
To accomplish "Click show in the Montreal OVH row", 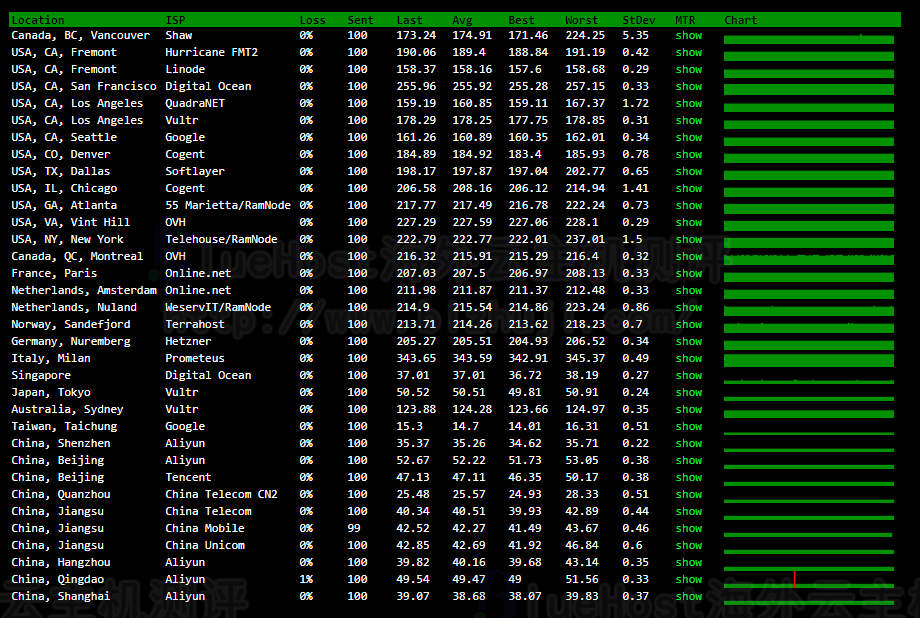I will pos(688,256).
